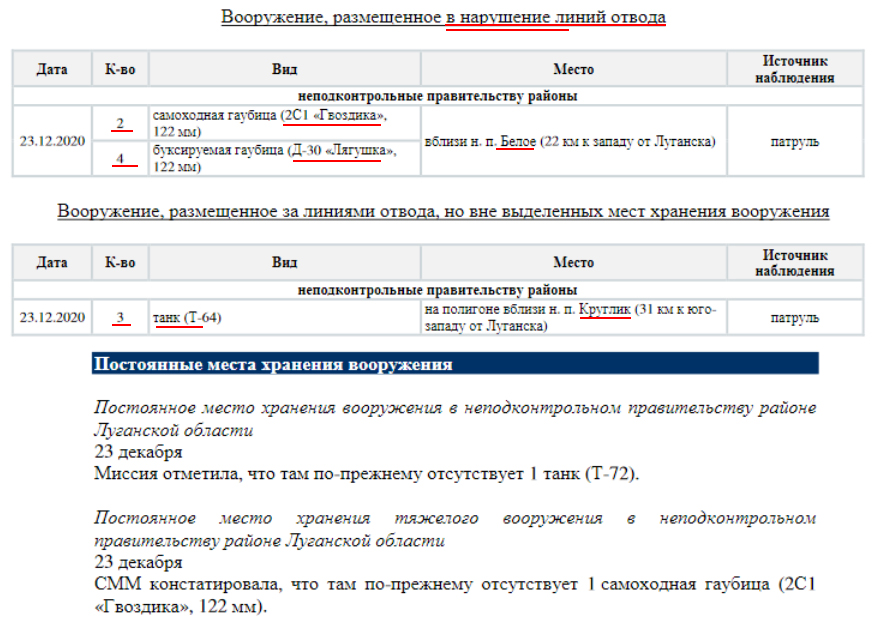Select the quantity 2 in first table

pyautogui.click(x=120, y=123)
